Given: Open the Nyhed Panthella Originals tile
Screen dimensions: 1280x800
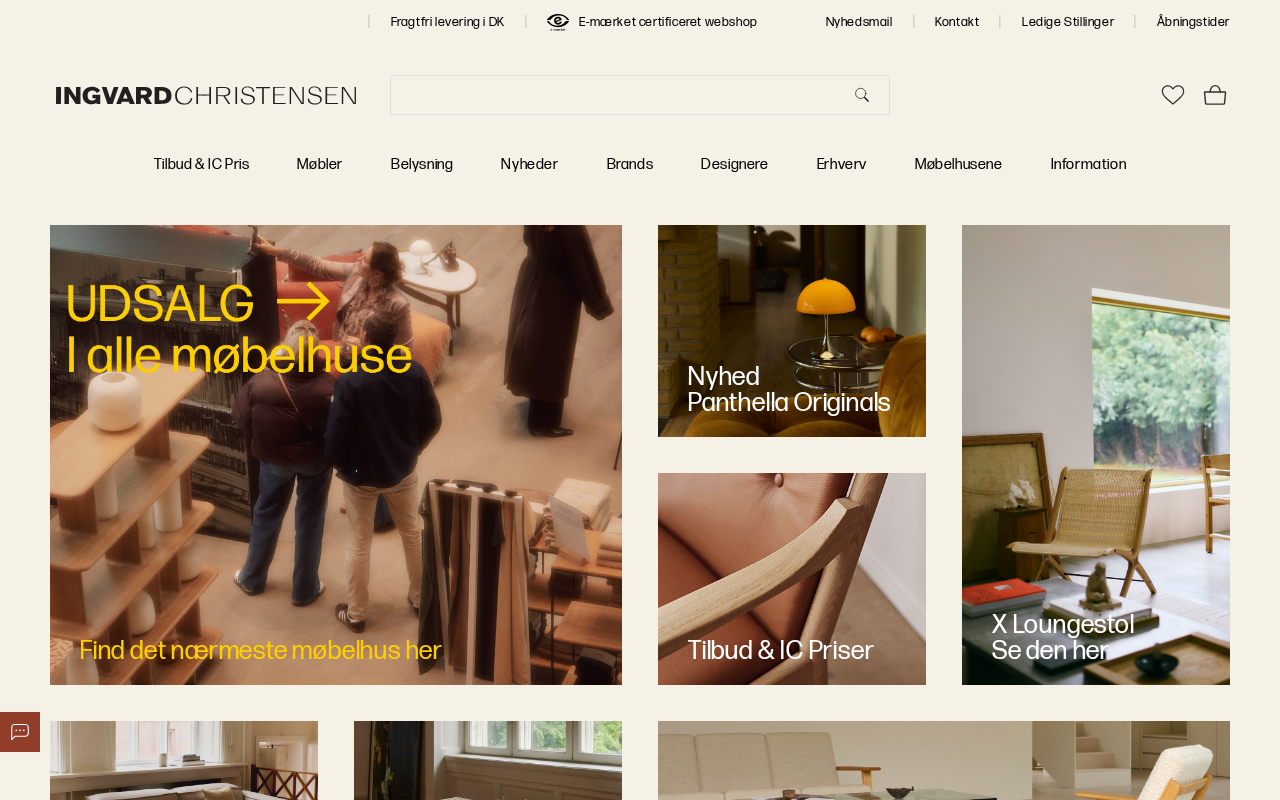Looking at the screenshot, I should (x=792, y=331).
